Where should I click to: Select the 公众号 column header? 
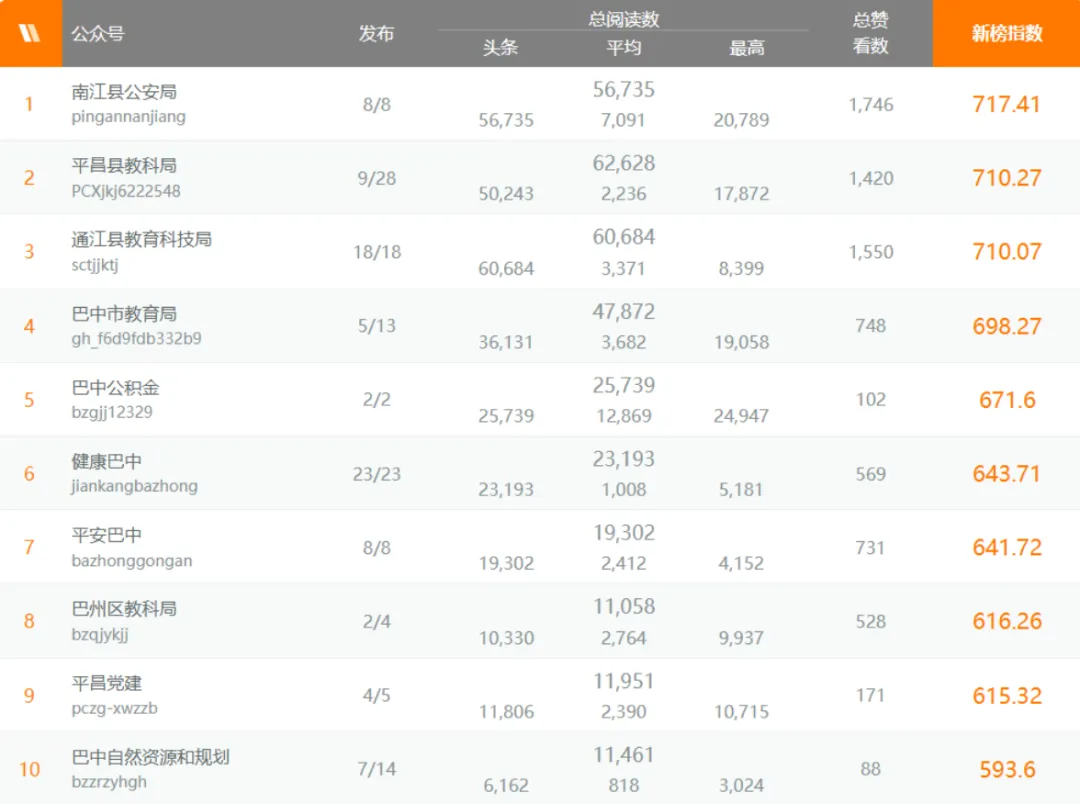coord(98,33)
